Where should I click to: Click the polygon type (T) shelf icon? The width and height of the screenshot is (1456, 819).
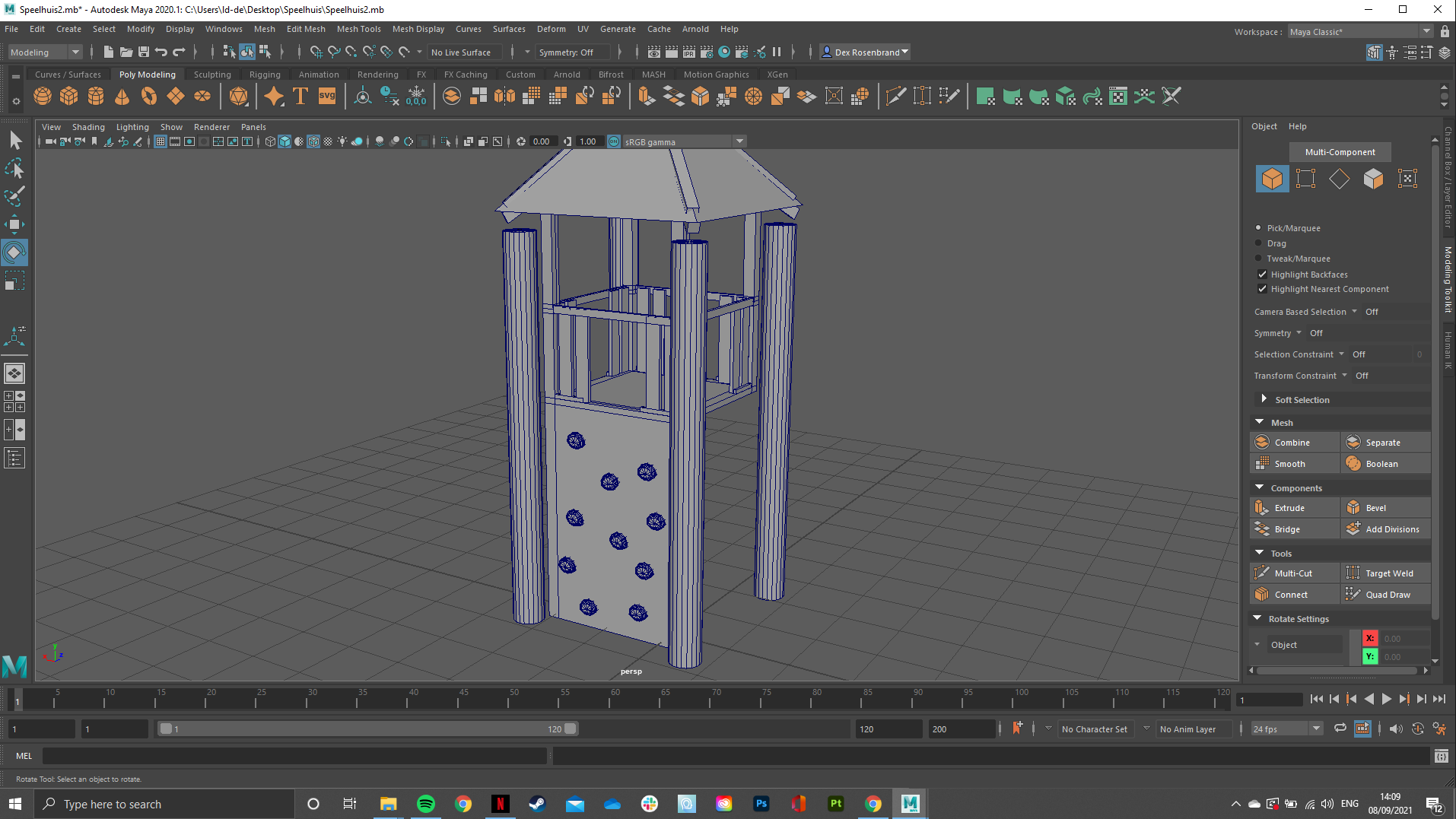(x=300, y=97)
